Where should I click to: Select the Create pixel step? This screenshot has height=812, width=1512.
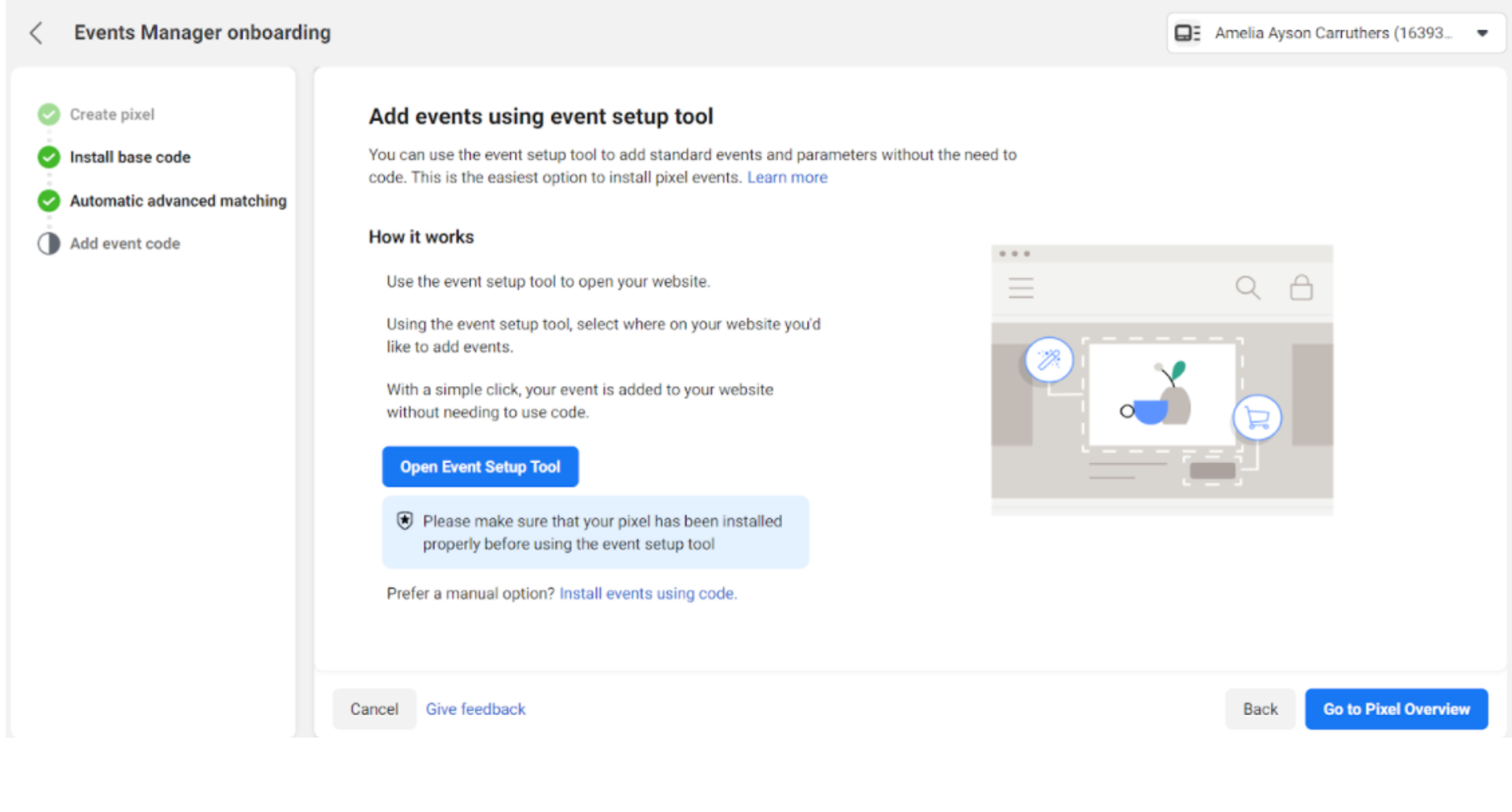pos(112,114)
